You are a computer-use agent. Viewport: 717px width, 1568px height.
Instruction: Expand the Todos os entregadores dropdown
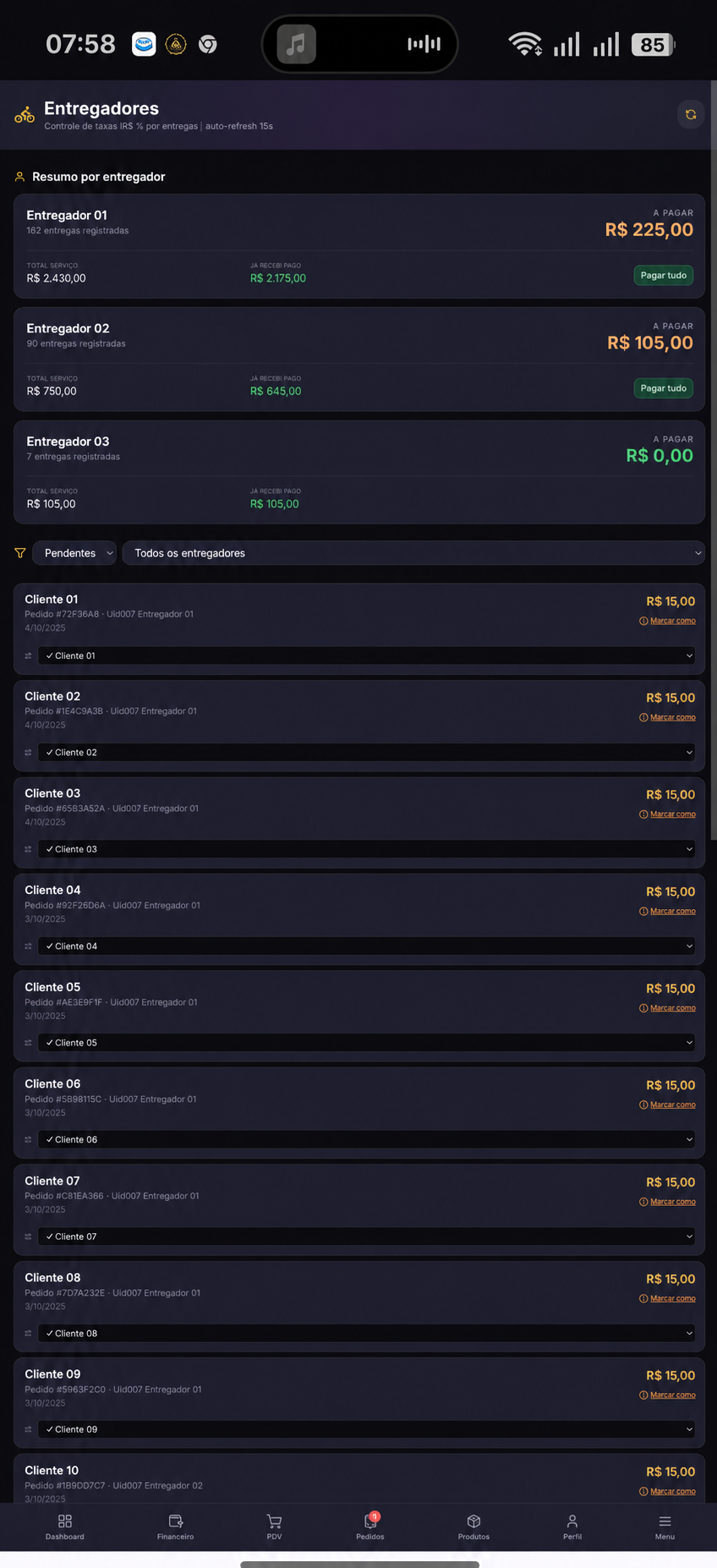click(x=413, y=553)
